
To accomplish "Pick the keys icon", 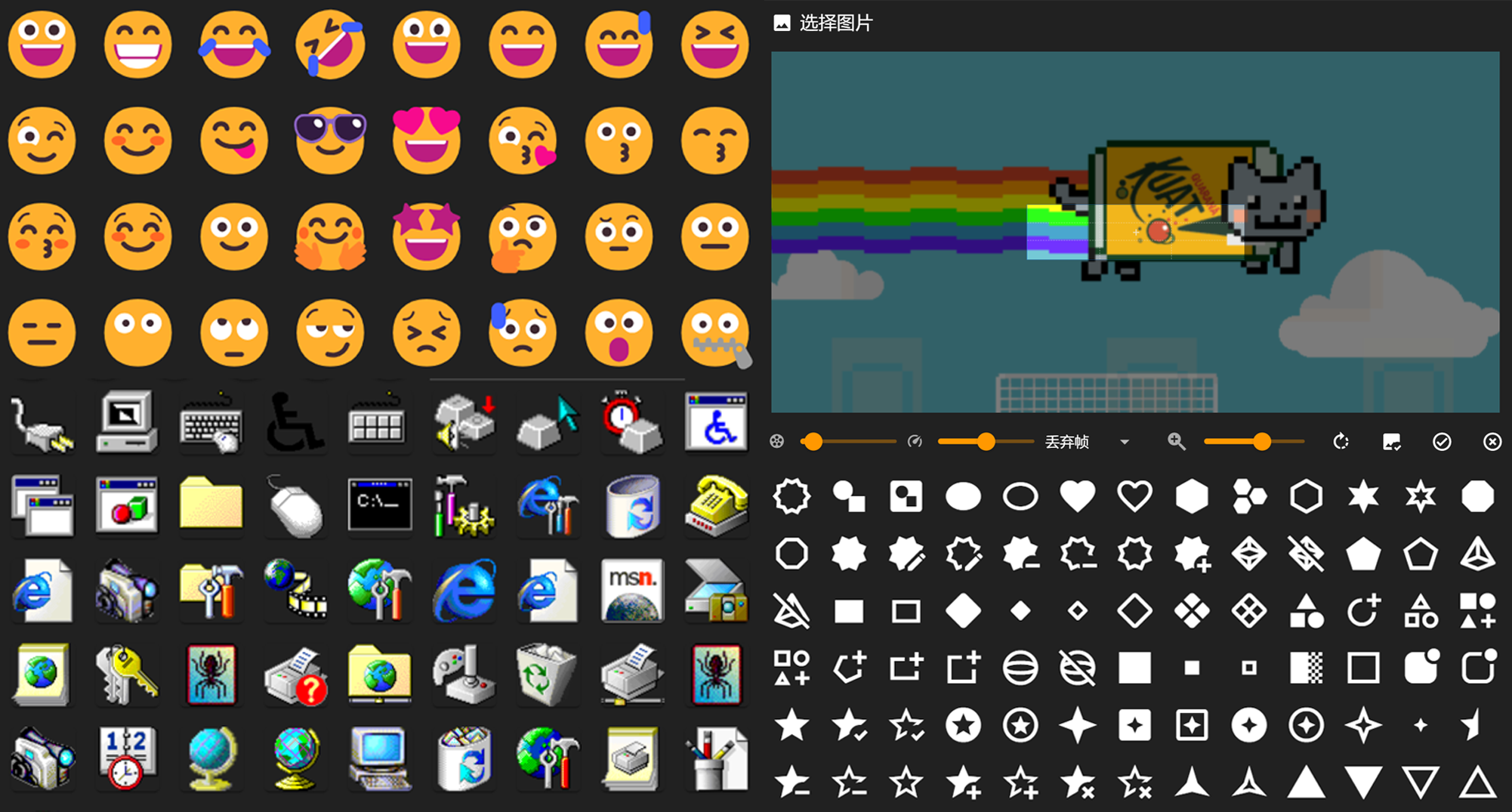I will point(126,673).
